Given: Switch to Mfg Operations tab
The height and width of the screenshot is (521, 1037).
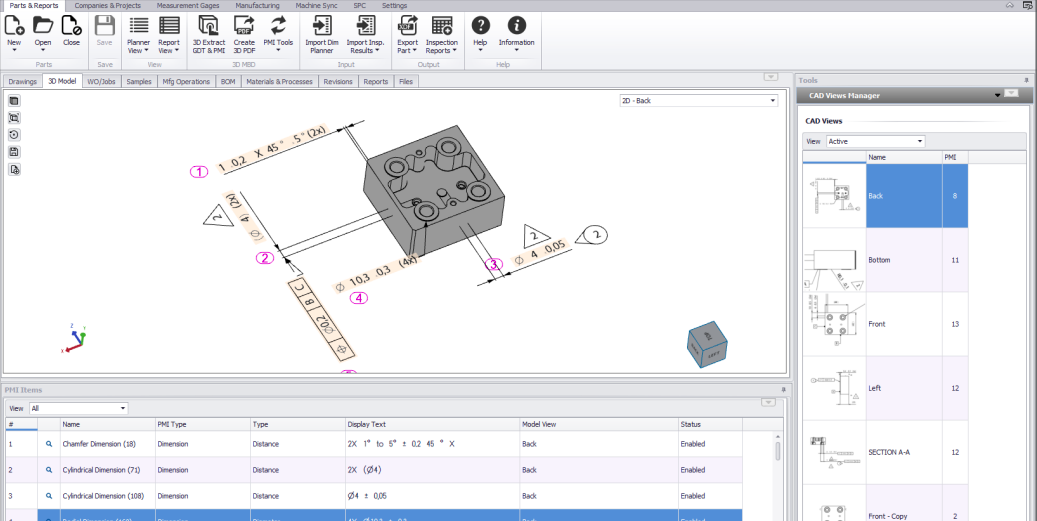Looking at the screenshot, I should coord(187,81).
